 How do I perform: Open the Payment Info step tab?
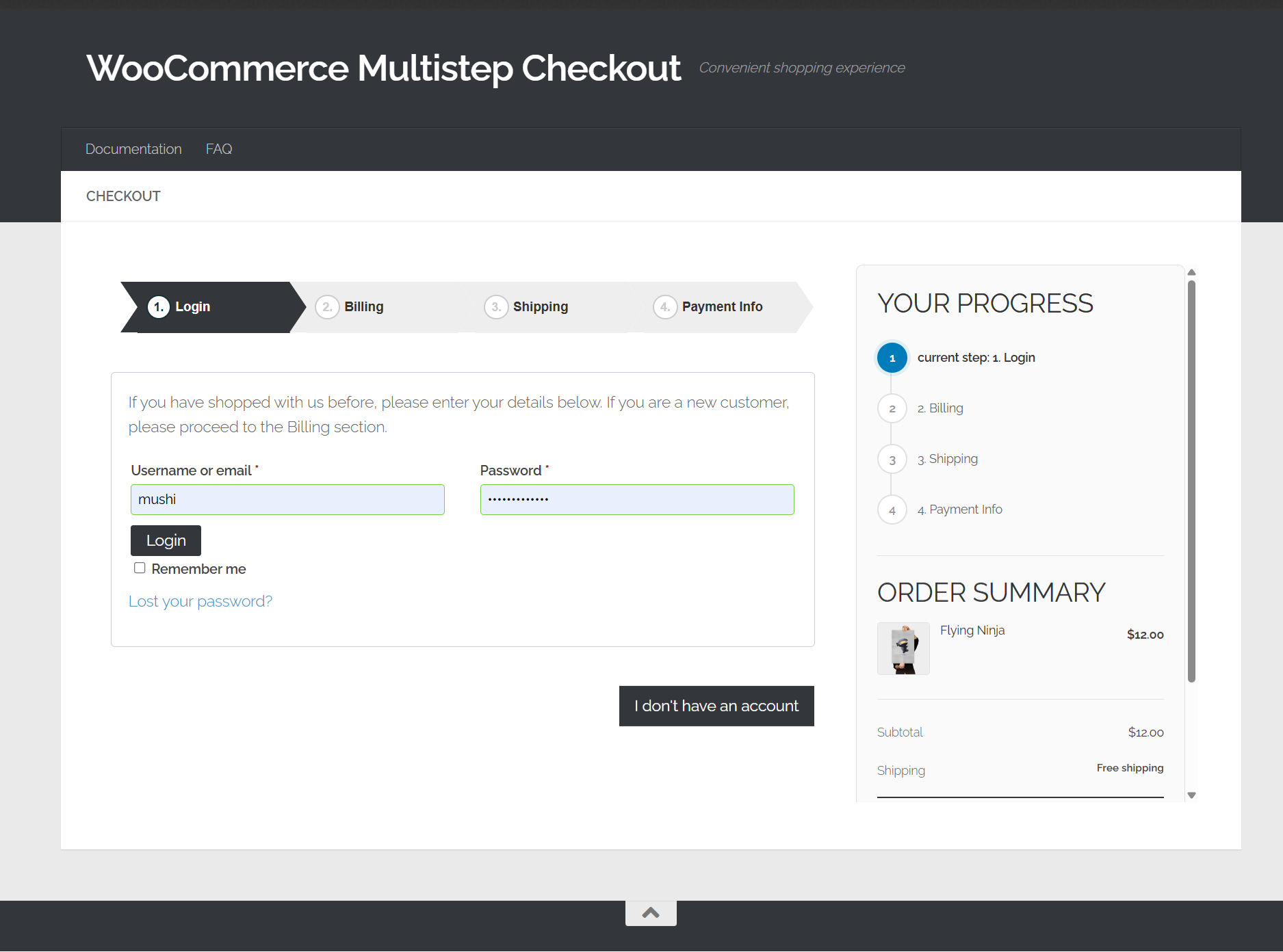coord(721,307)
